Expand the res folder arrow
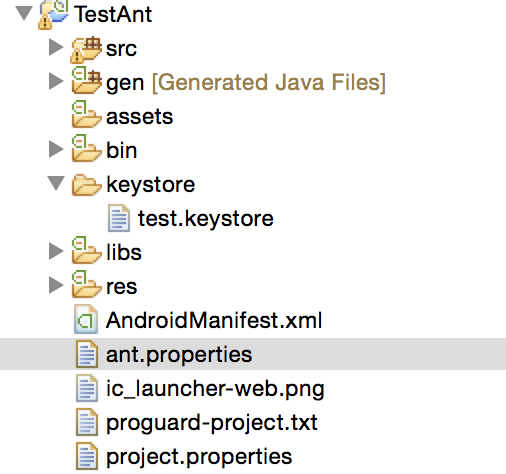Image resolution: width=506 pixels, height=474 pixels. [56, 285]
